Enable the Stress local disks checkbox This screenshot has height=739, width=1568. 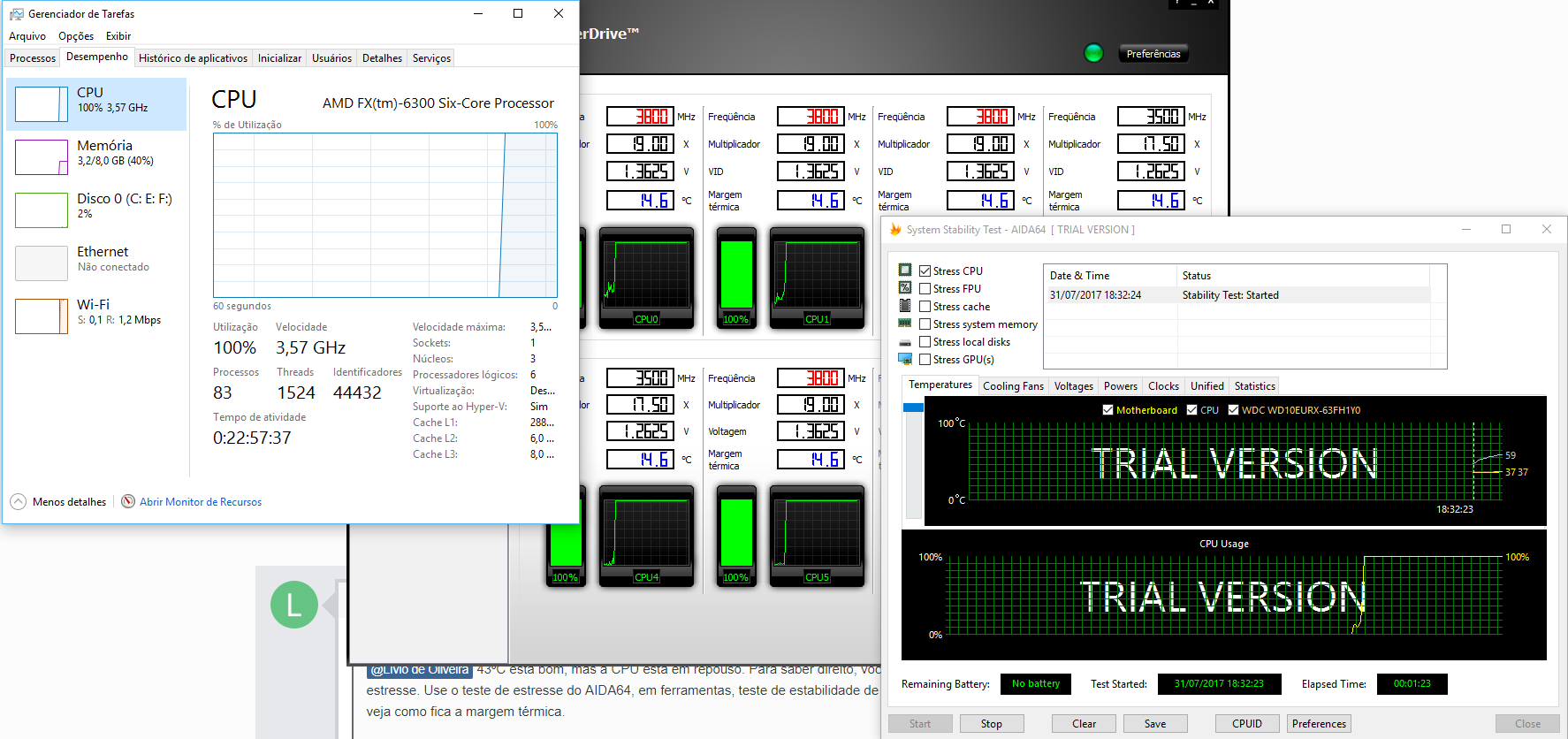(x=925, y=342)
